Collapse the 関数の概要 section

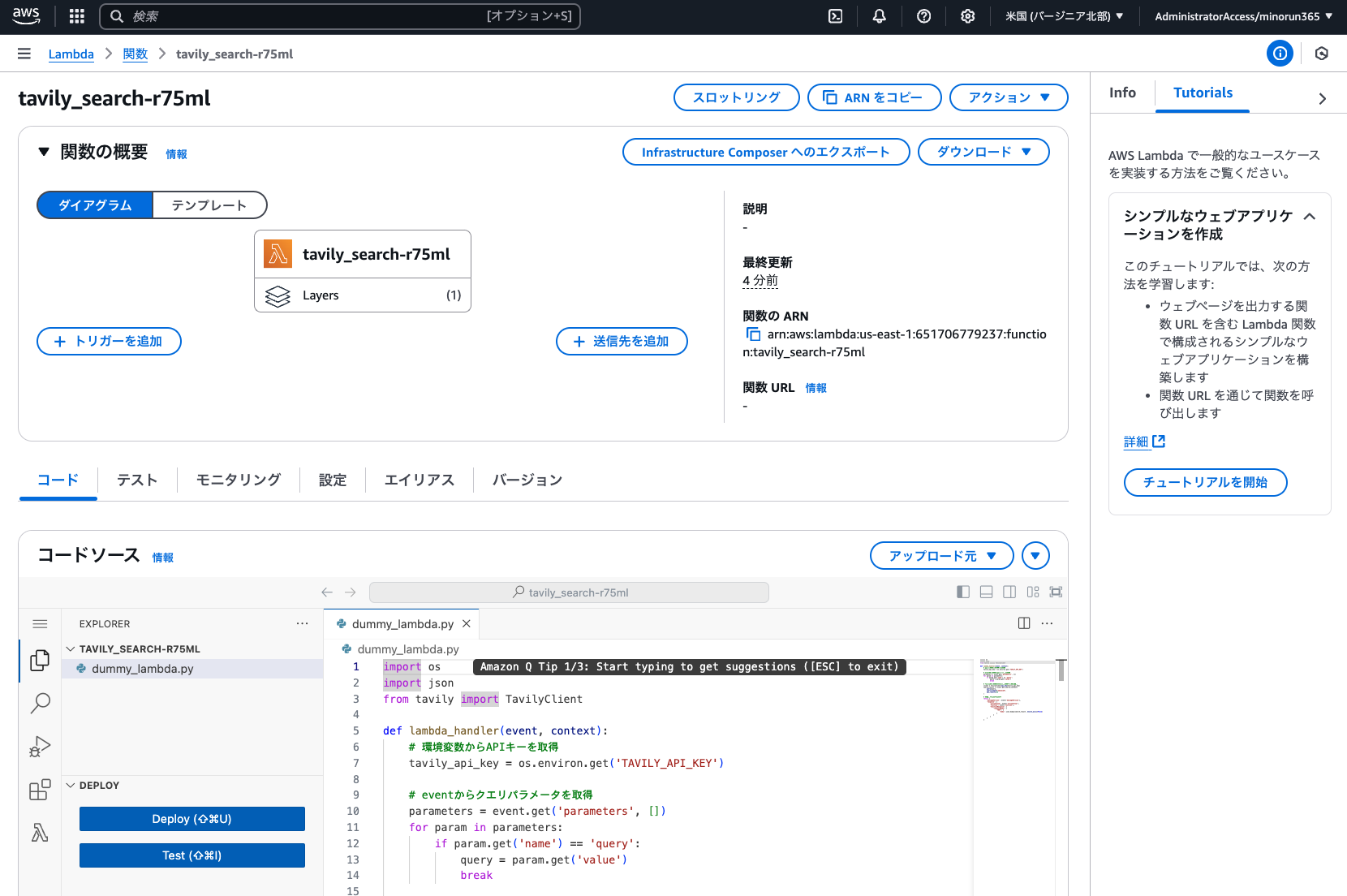pos(44,152)
